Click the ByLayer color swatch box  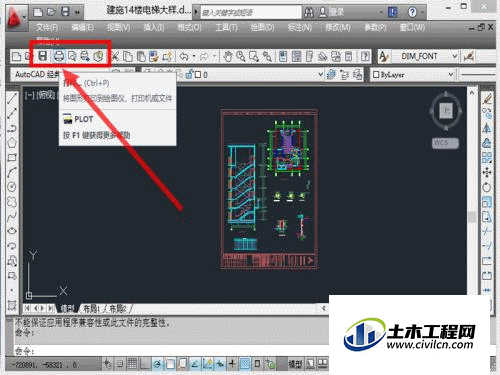pos(376,75)
